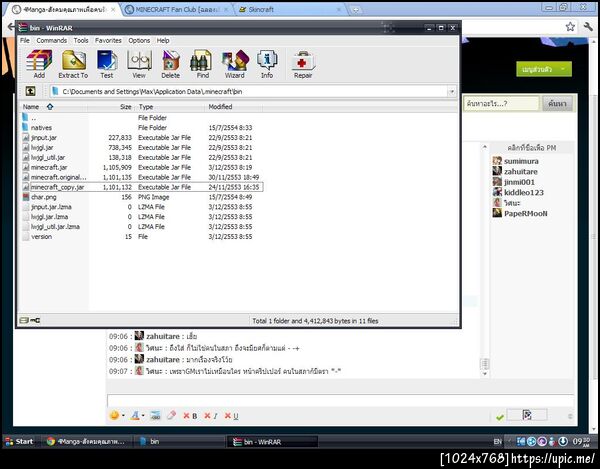The image size is (600, 469).
Task: Switch to bin folder taskbar item
Action: (x=179, y=441)
